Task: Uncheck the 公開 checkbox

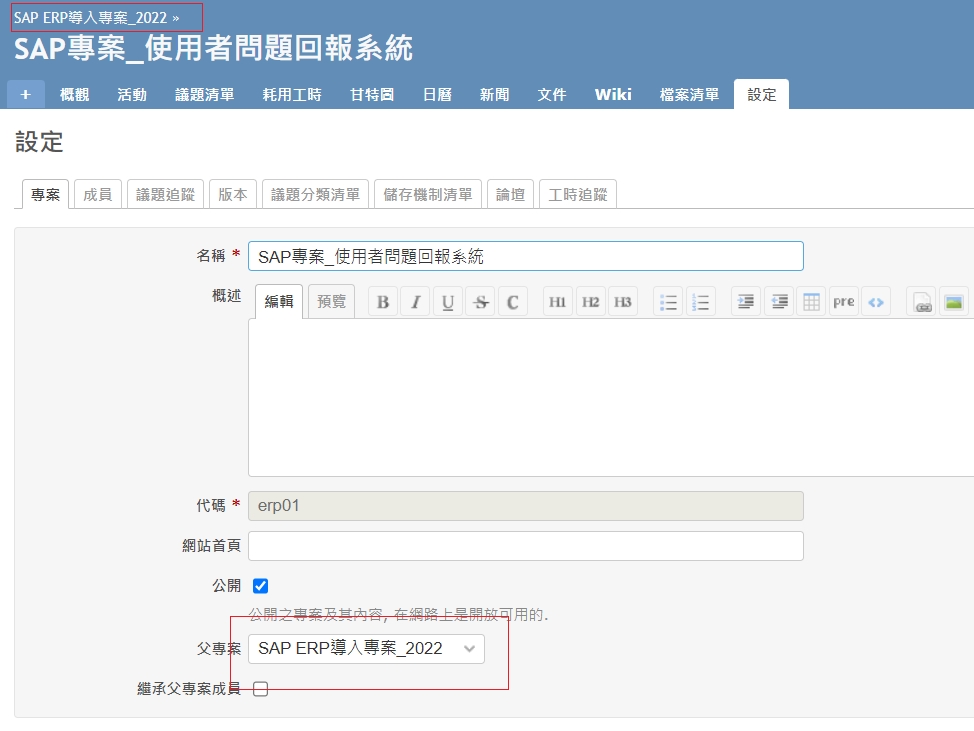Action: 261,586
